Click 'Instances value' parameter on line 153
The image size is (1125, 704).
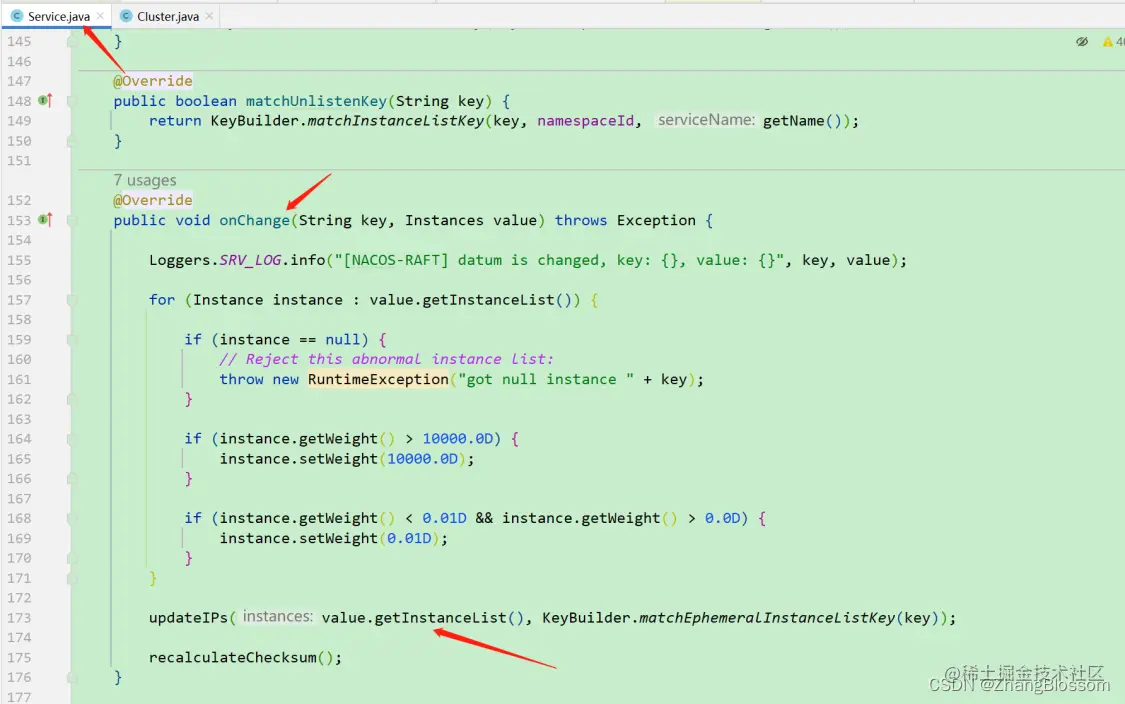470,220
